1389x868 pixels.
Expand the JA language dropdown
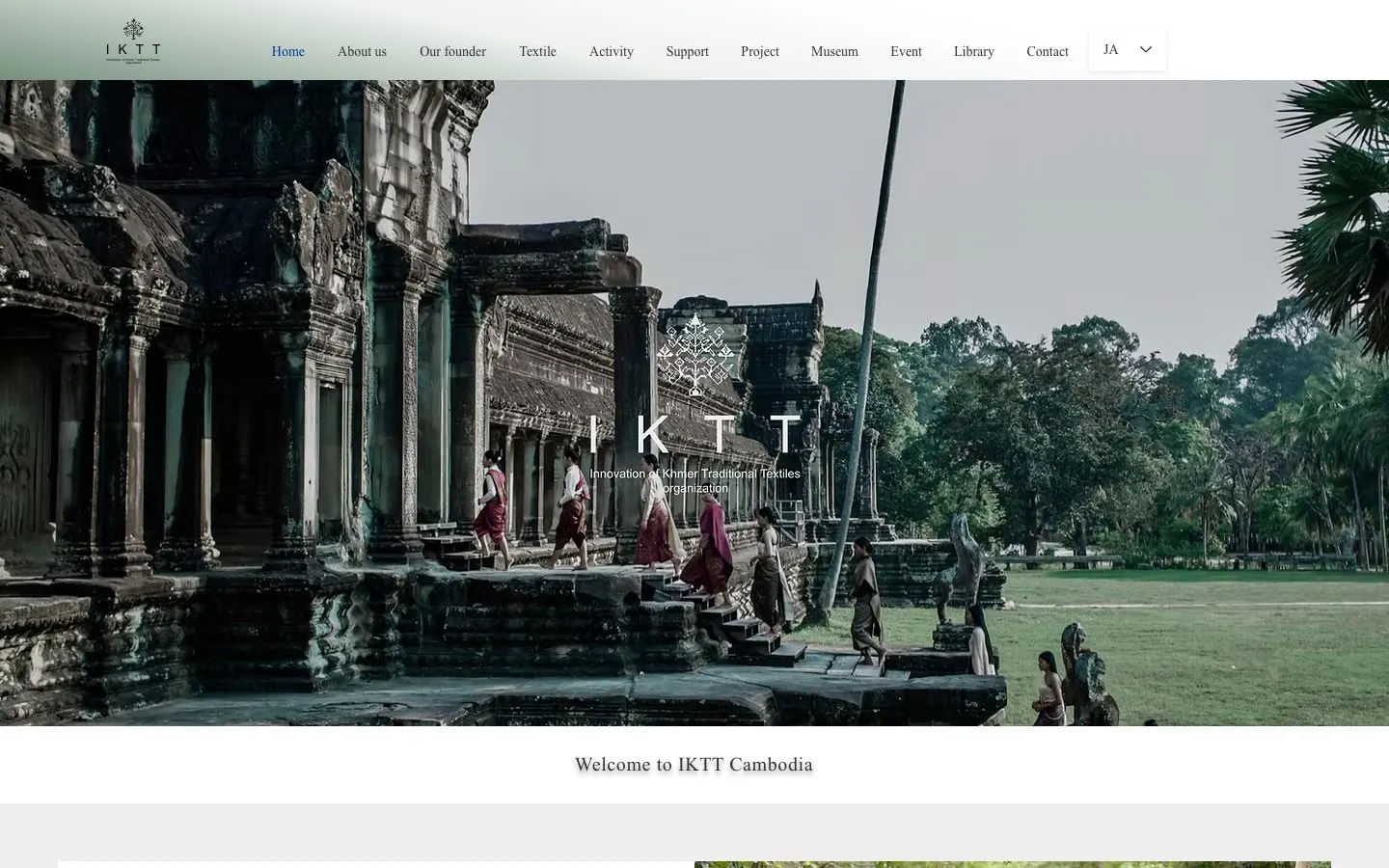1128,50
